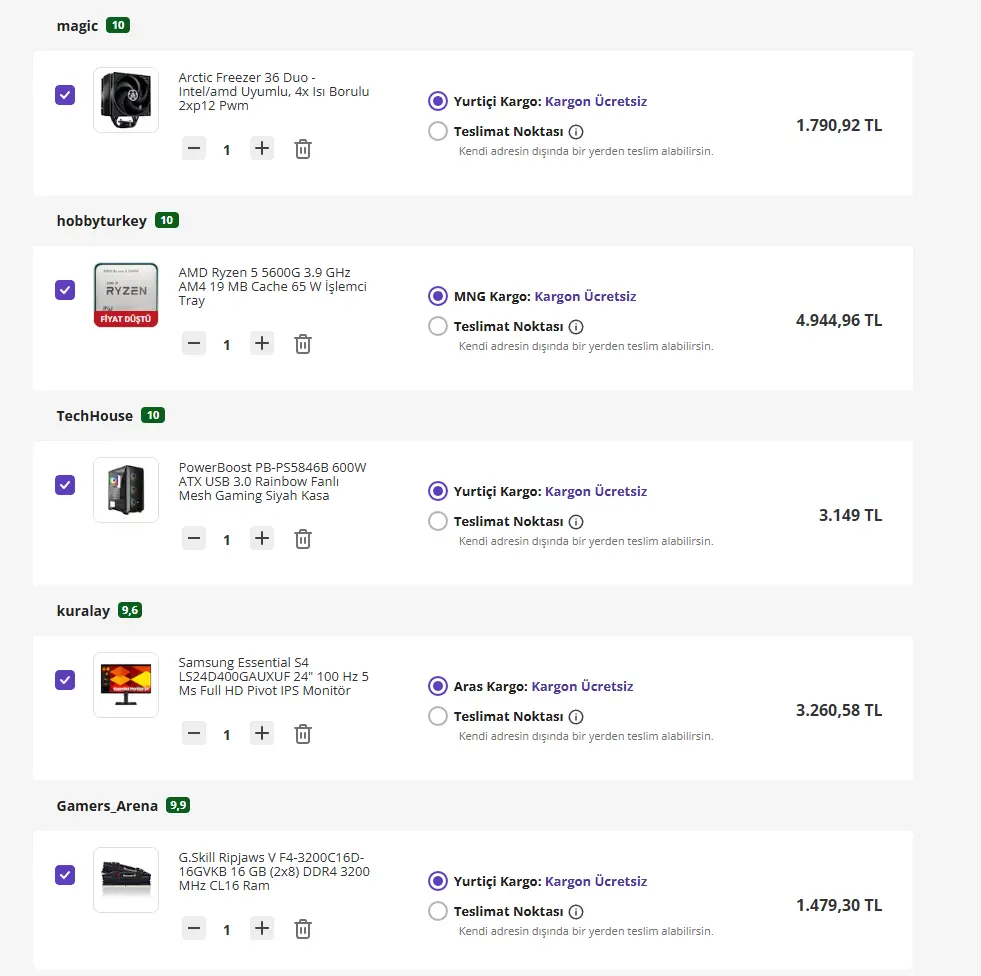View Teslimat Noktası info for Samsung monitor
This screenshot has width=981, height=976.
pyautogui.click(x=576, y=716)
